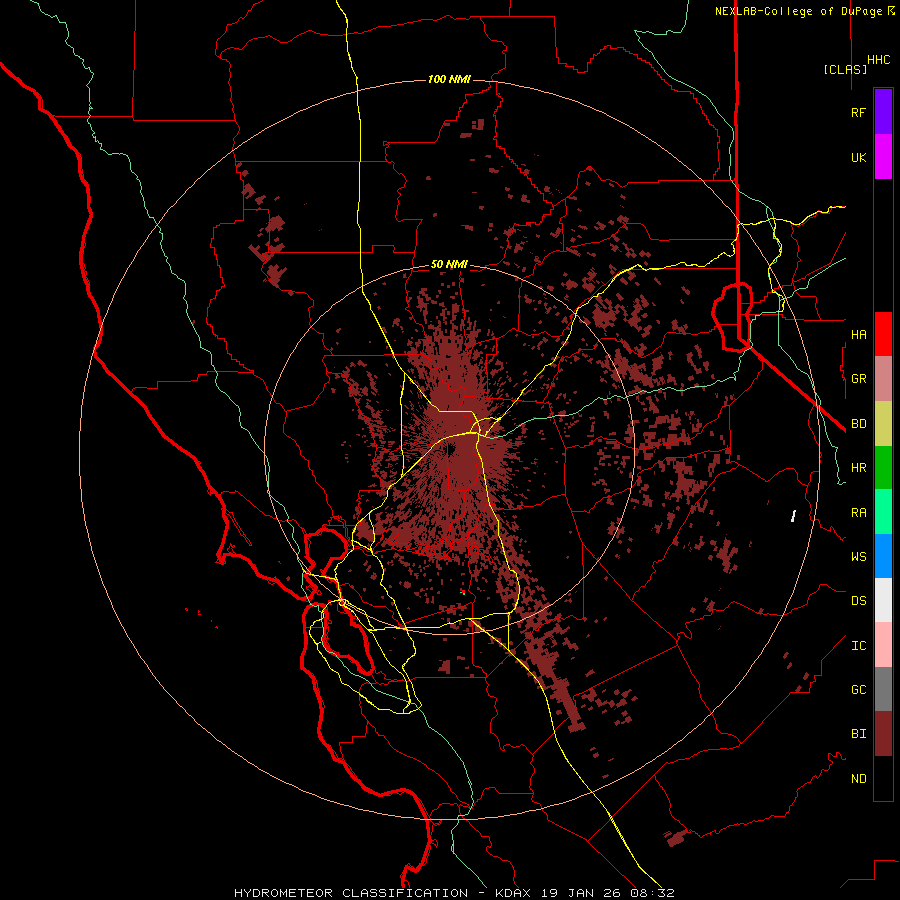The width and height of the screenshot is (900, 900).
Task: Click the BI legend label
Action: point(858,734)
